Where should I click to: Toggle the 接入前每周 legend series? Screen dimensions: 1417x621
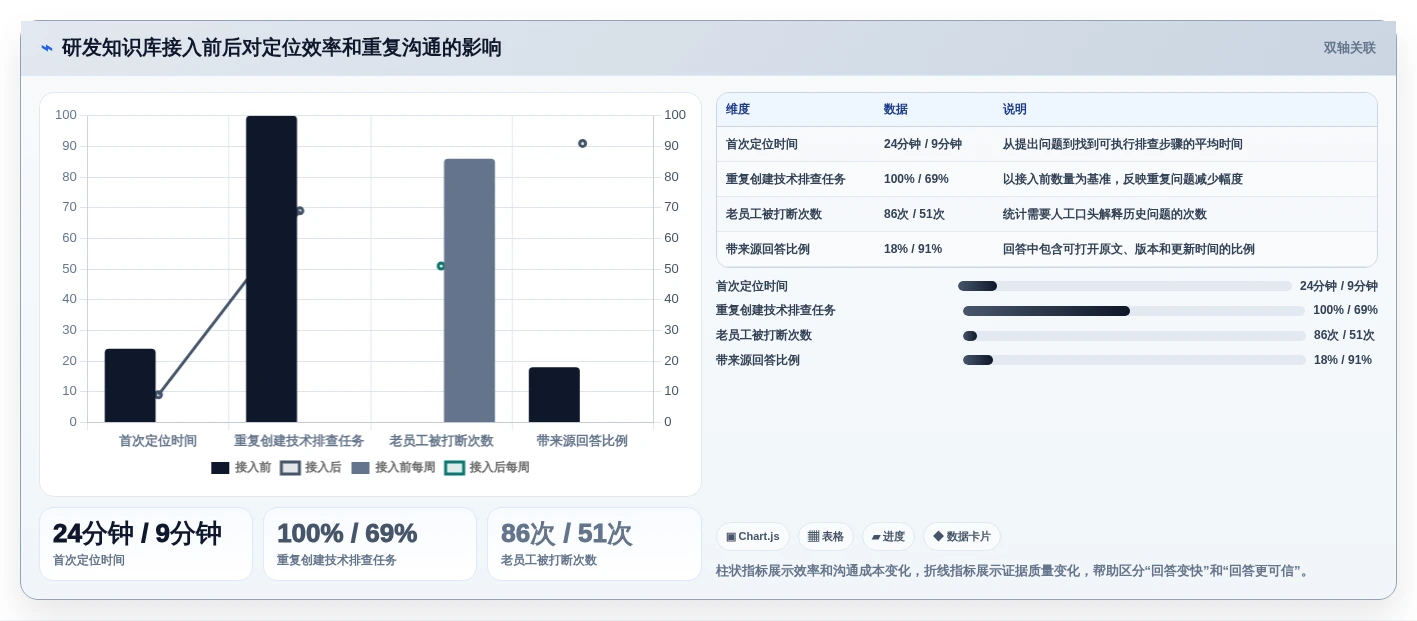[x=393, y=467]
